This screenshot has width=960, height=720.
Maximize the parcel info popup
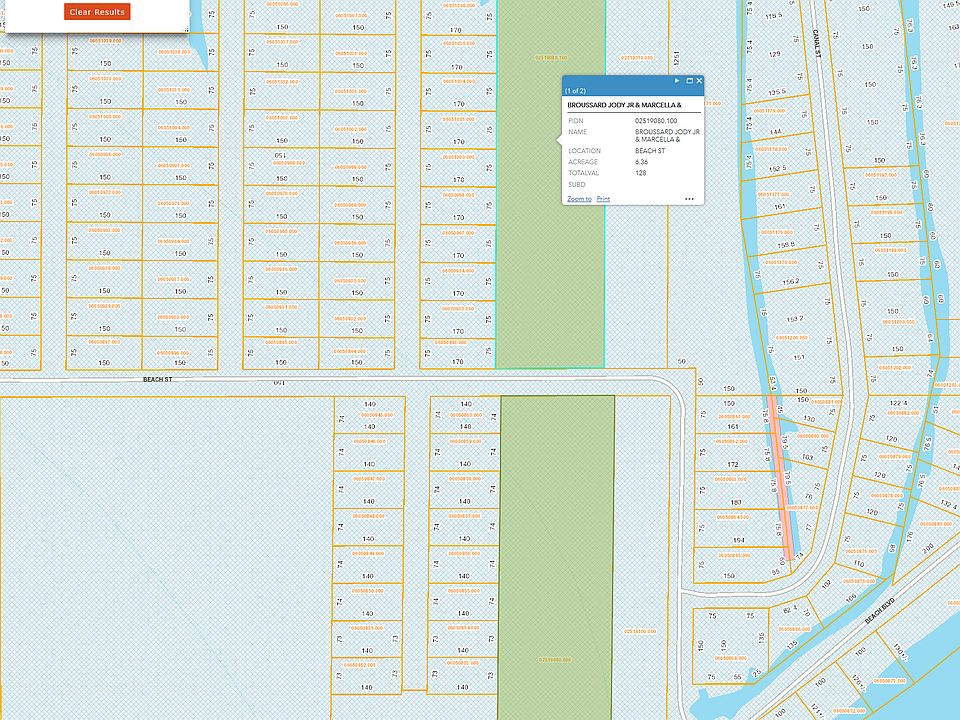pos(689,80)
